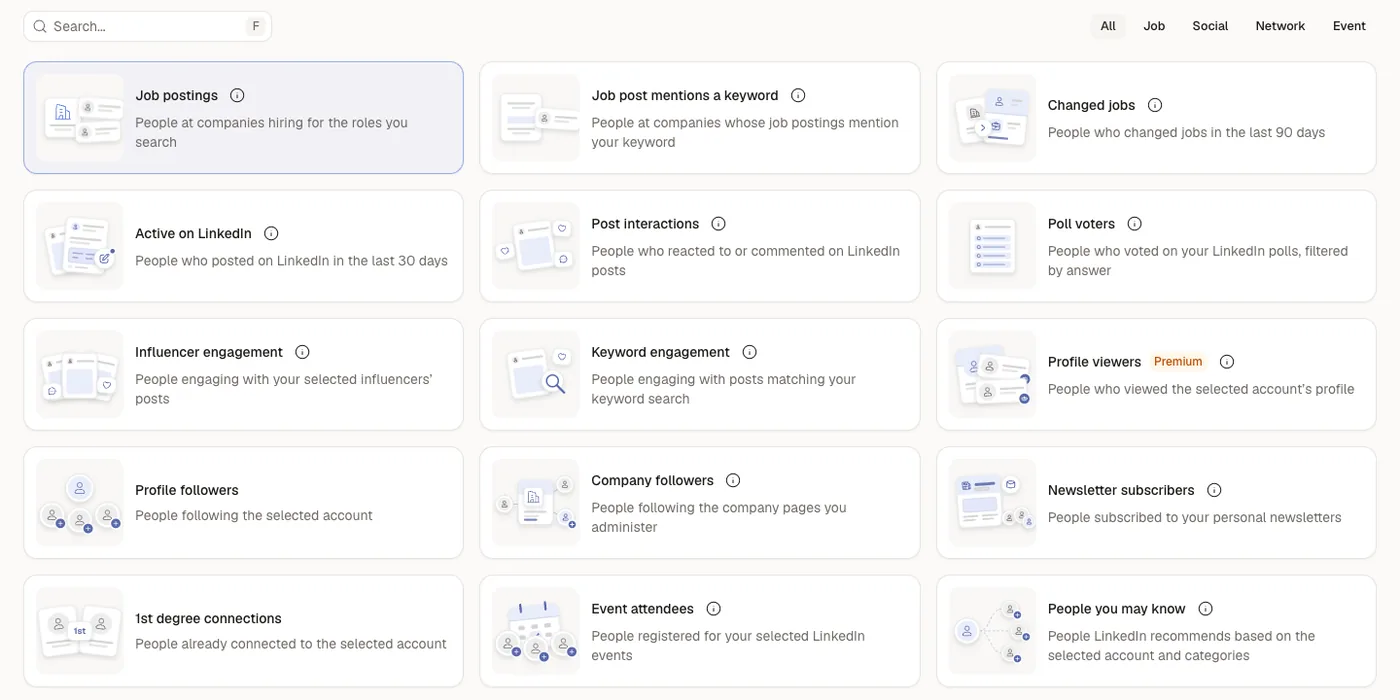Switch to the Network filter tab
Image resolution: width=1400 pixels, height=700 pixels.
[1280, 26]
